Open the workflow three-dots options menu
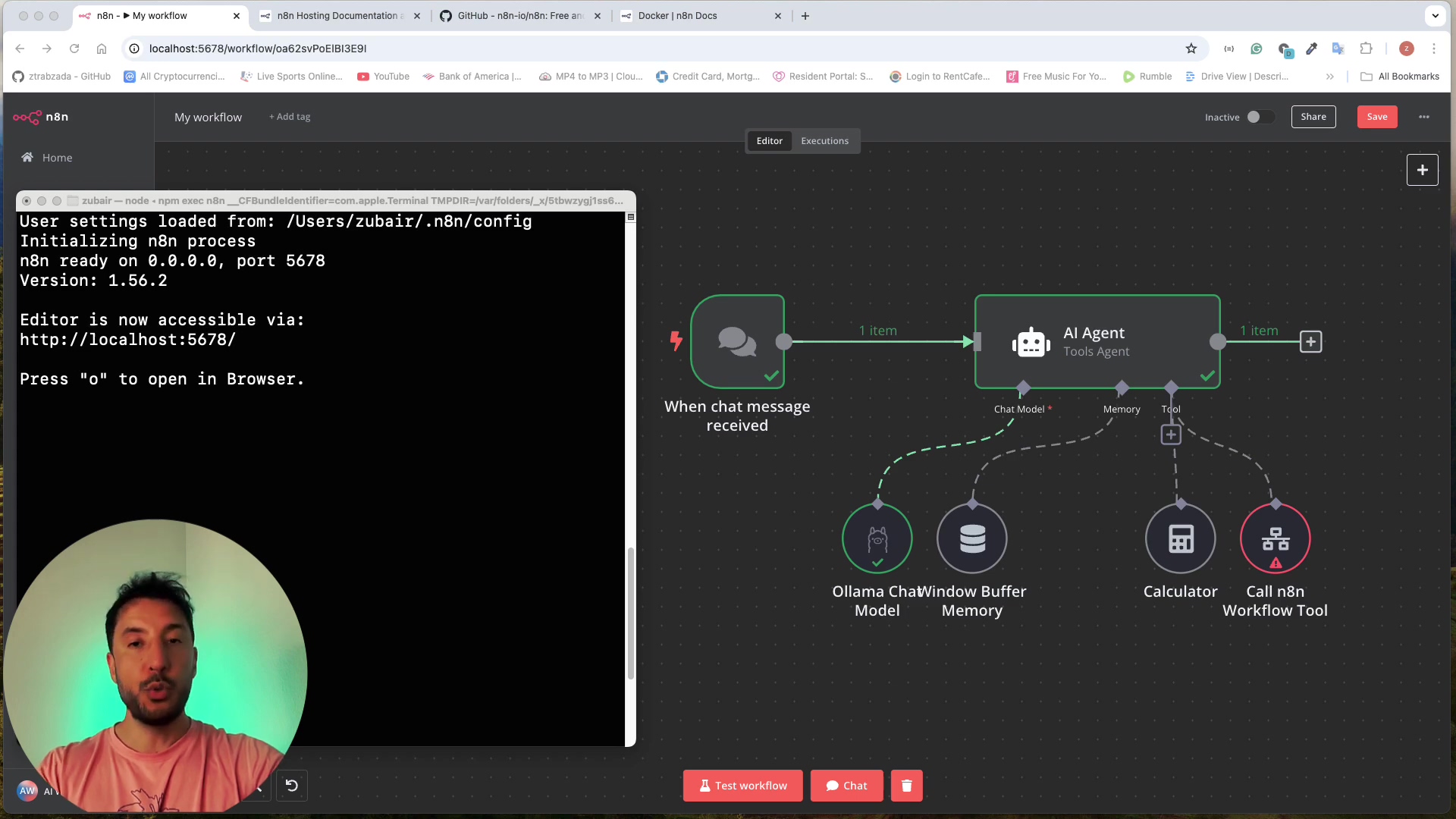This screenshot has width=1456, height=819. click(1423, 117)
